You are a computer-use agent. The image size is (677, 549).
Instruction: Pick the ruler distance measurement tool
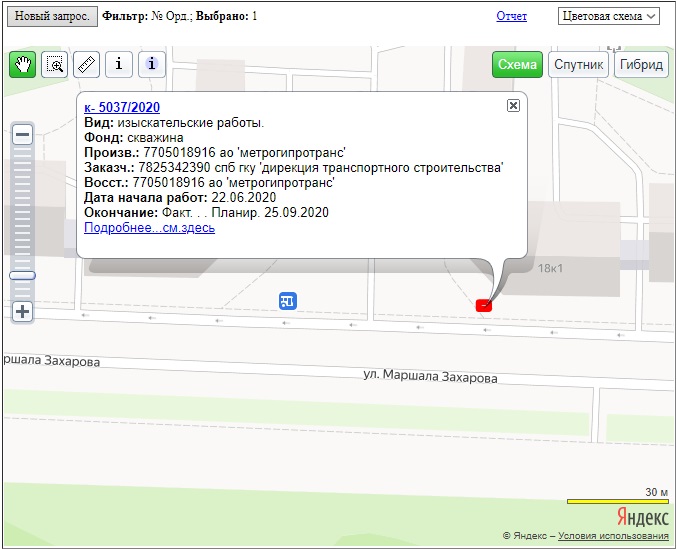coord(87,64)
